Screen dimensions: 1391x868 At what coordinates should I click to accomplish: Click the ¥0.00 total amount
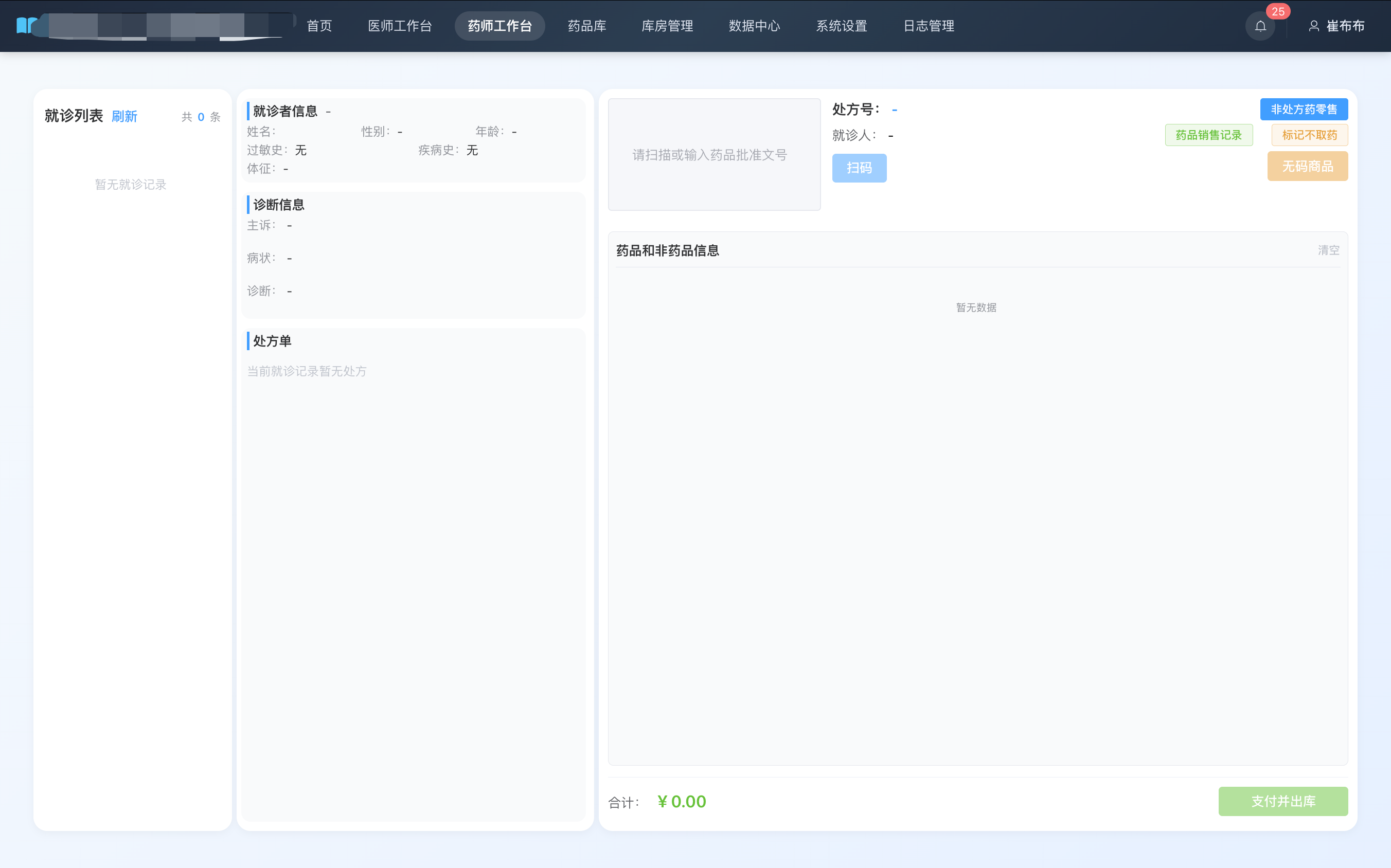pyautogui.click(x=682, y=801)
